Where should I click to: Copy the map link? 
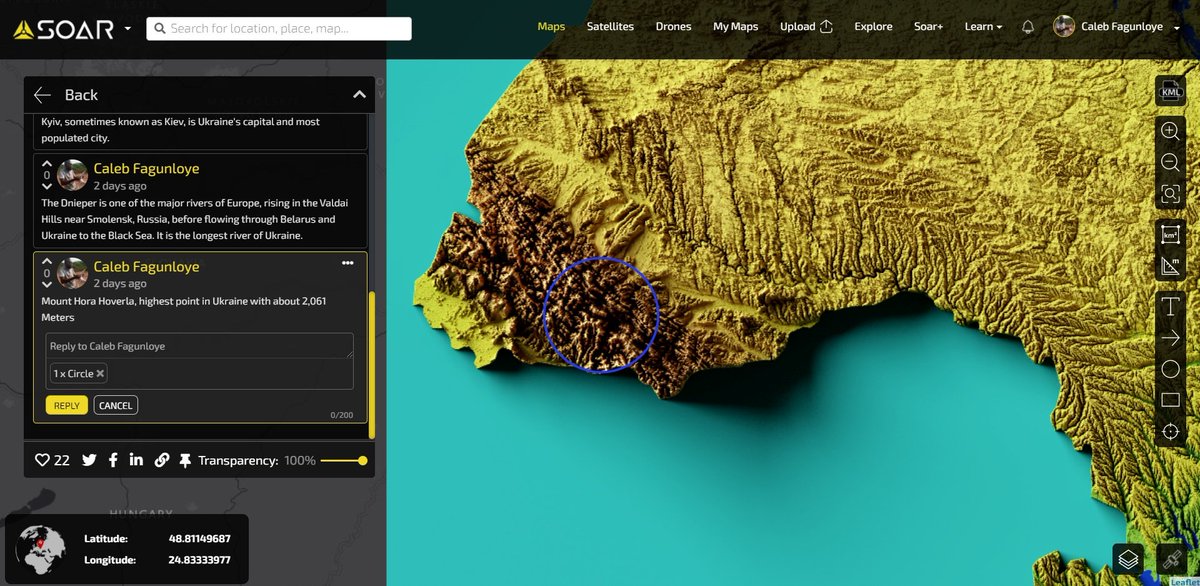click(x=161, y=460)
